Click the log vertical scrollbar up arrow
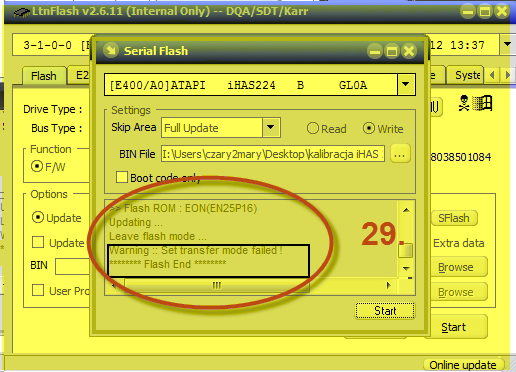The height and width of the screenshot is (372, 516). click(406, 210)
